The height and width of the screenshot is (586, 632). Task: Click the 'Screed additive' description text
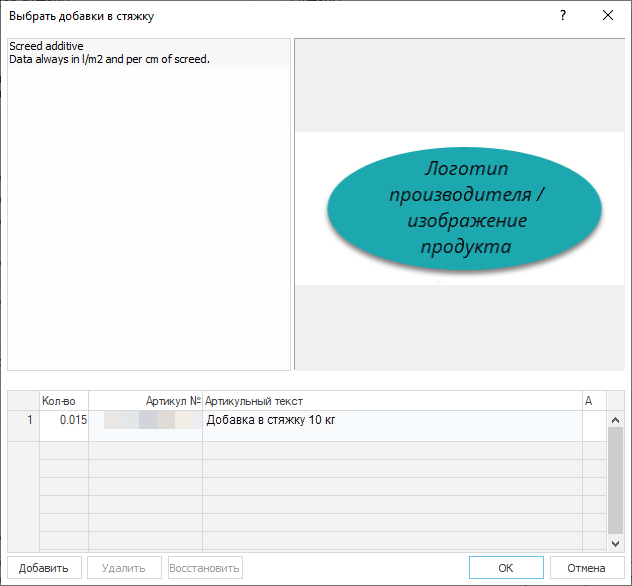46,46
